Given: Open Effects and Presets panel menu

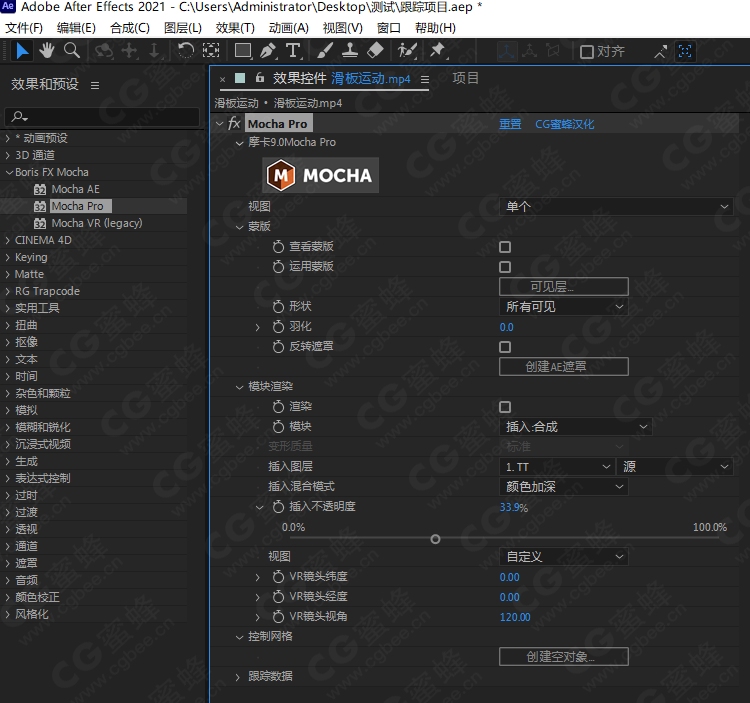Looking at the screenshot, I should [95, 85].
